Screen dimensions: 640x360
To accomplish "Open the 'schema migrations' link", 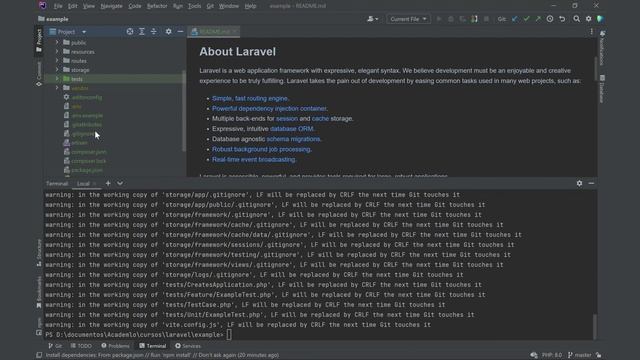I will pyautogui.click(x=293, y=139).
